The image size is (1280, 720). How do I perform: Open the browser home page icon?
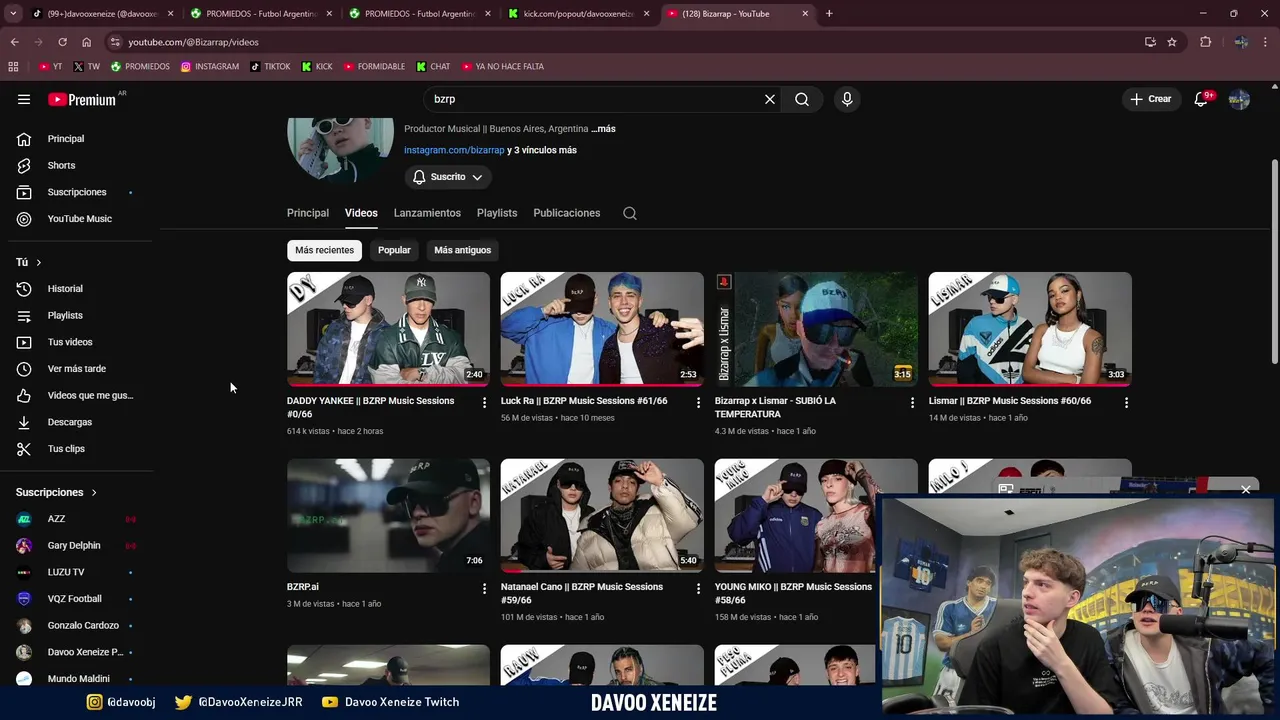(x=86, y=42)
